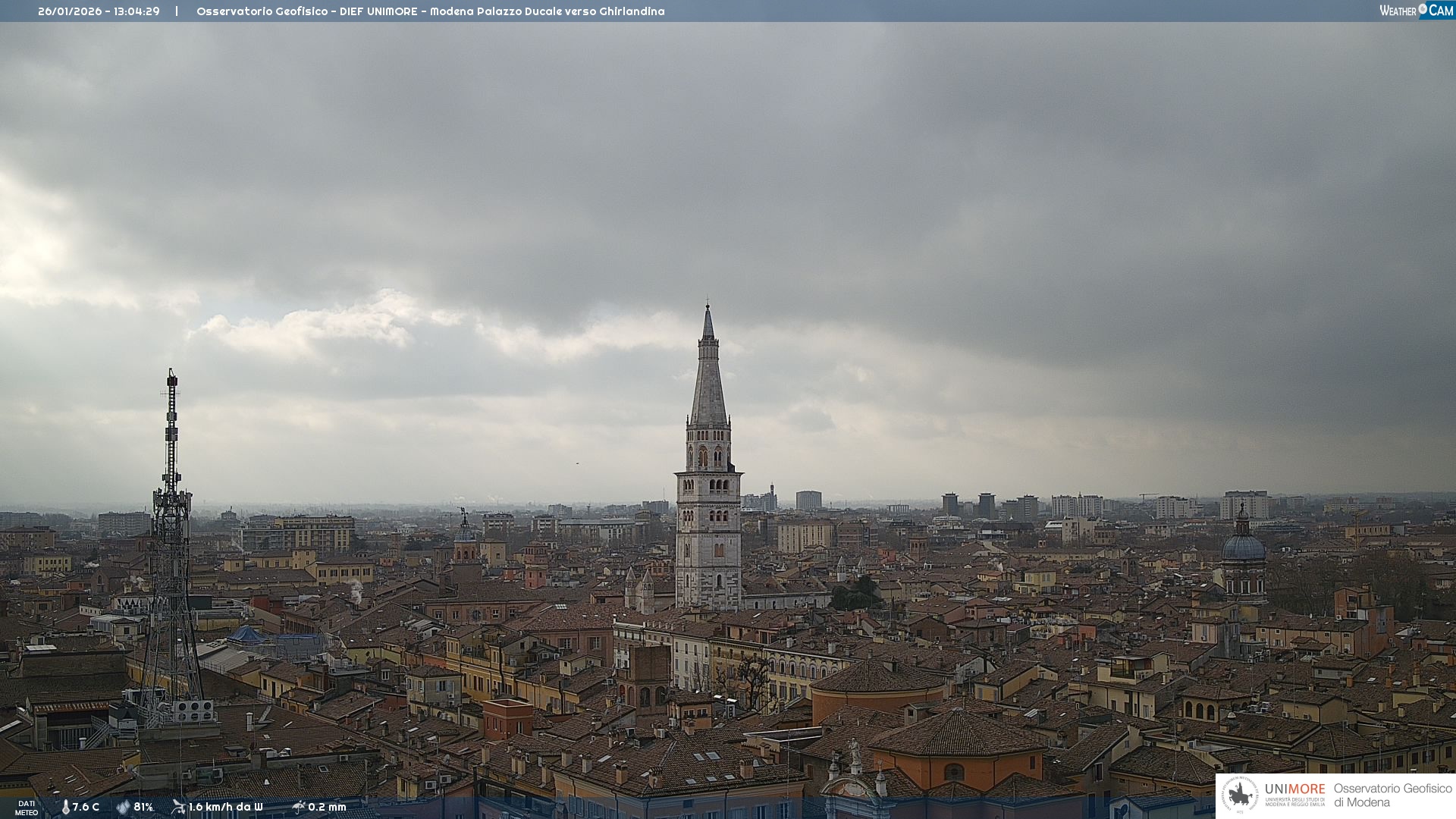The image size is (1456, 819).
Task: Click the blue church dome at right
Action: pyautogui.click(x=1244, y=546)
